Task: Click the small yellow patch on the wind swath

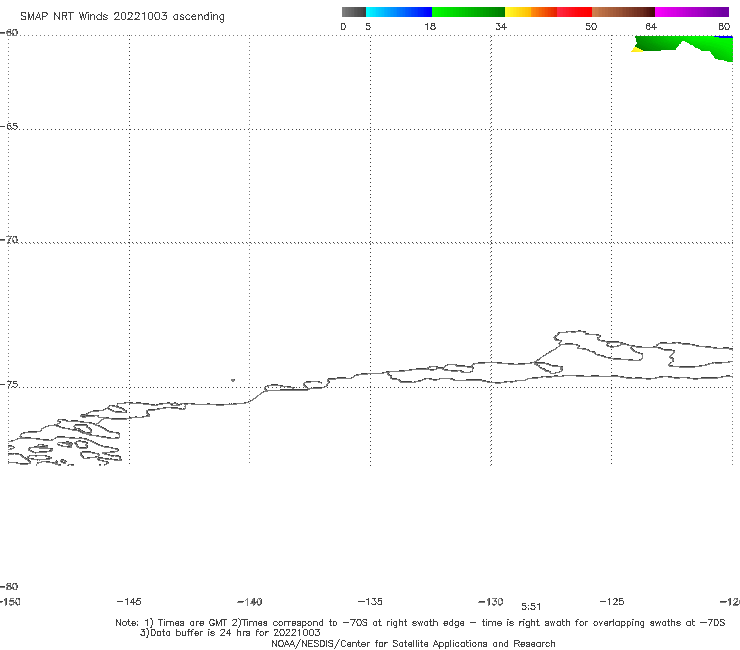Action: [x=637, y=49]
